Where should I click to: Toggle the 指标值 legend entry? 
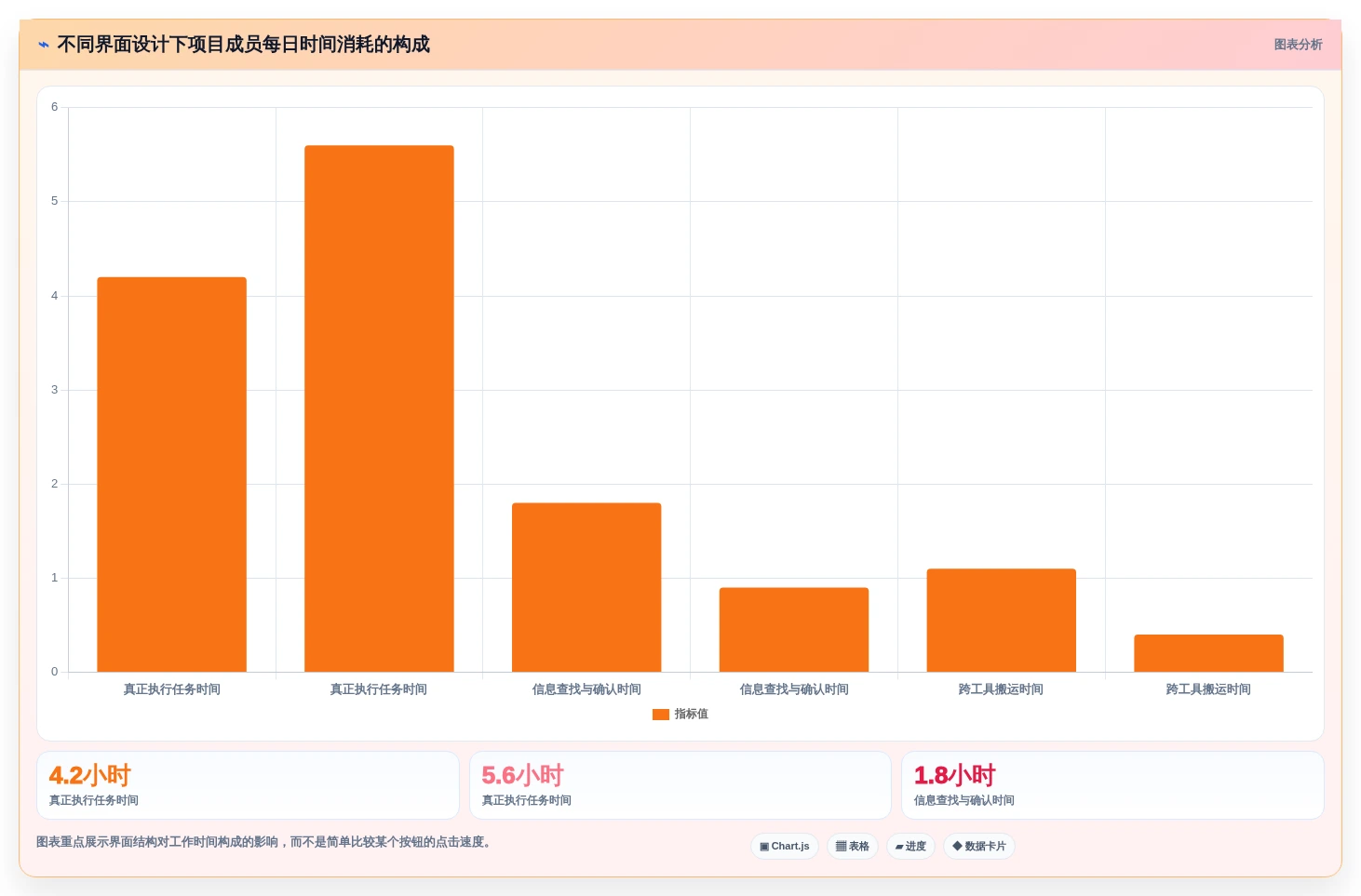click(680, 715)
